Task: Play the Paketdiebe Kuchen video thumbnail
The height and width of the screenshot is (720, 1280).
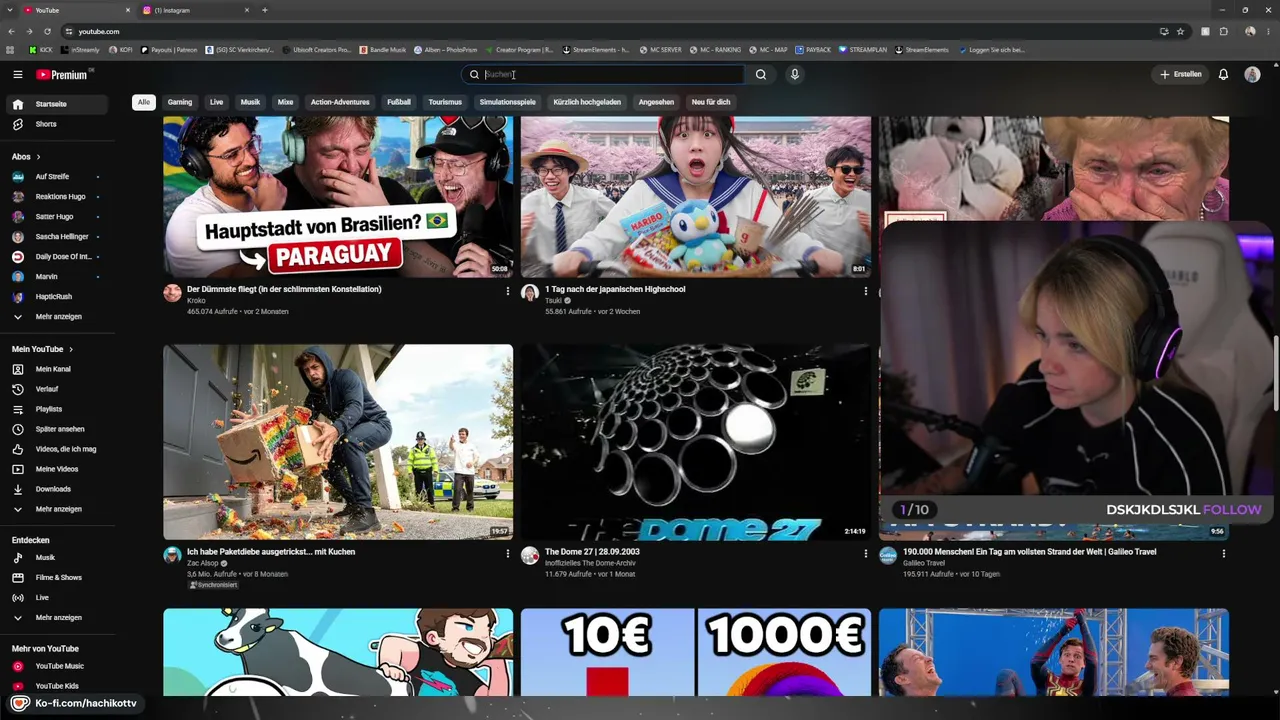Action: tap(338, 442)
